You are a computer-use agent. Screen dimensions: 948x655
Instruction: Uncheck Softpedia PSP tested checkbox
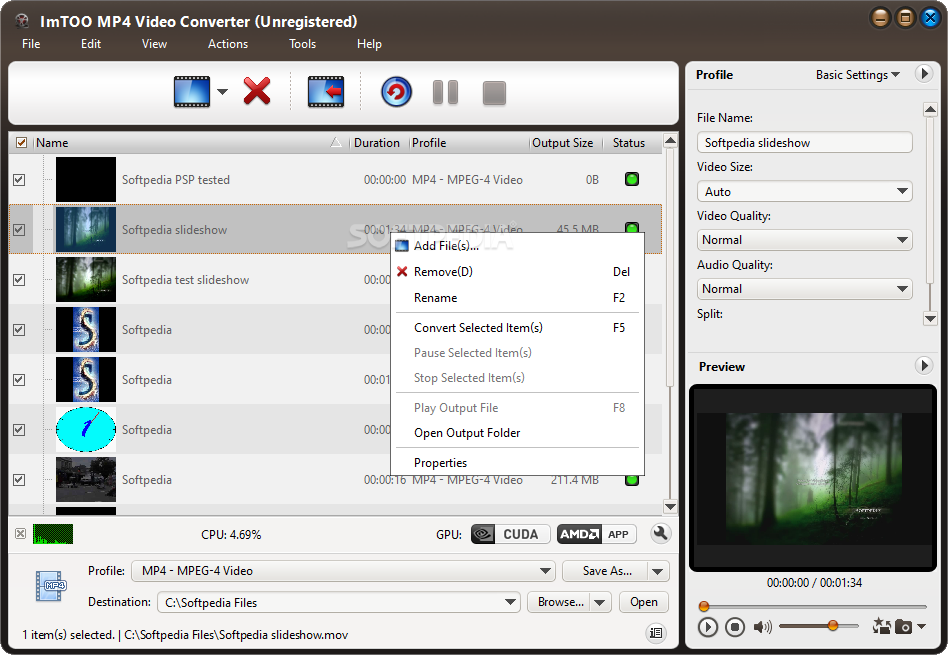coord(19,180)
